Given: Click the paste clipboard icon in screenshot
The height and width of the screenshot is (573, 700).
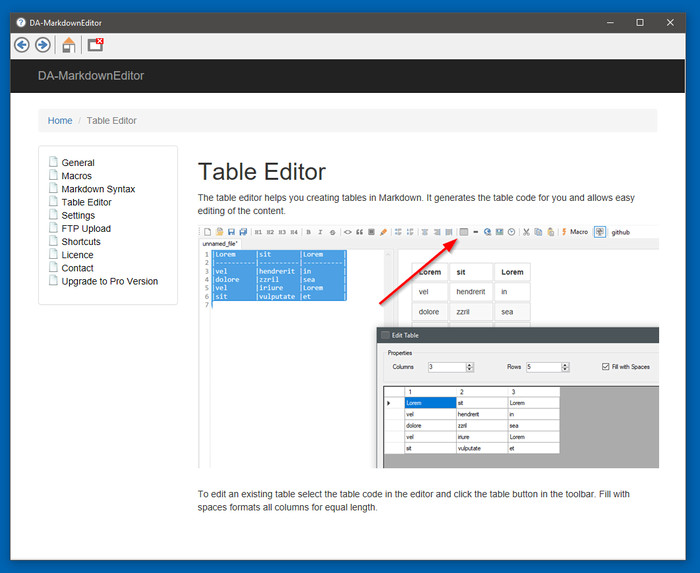Looking at the screenshot, I should [551, 232].
